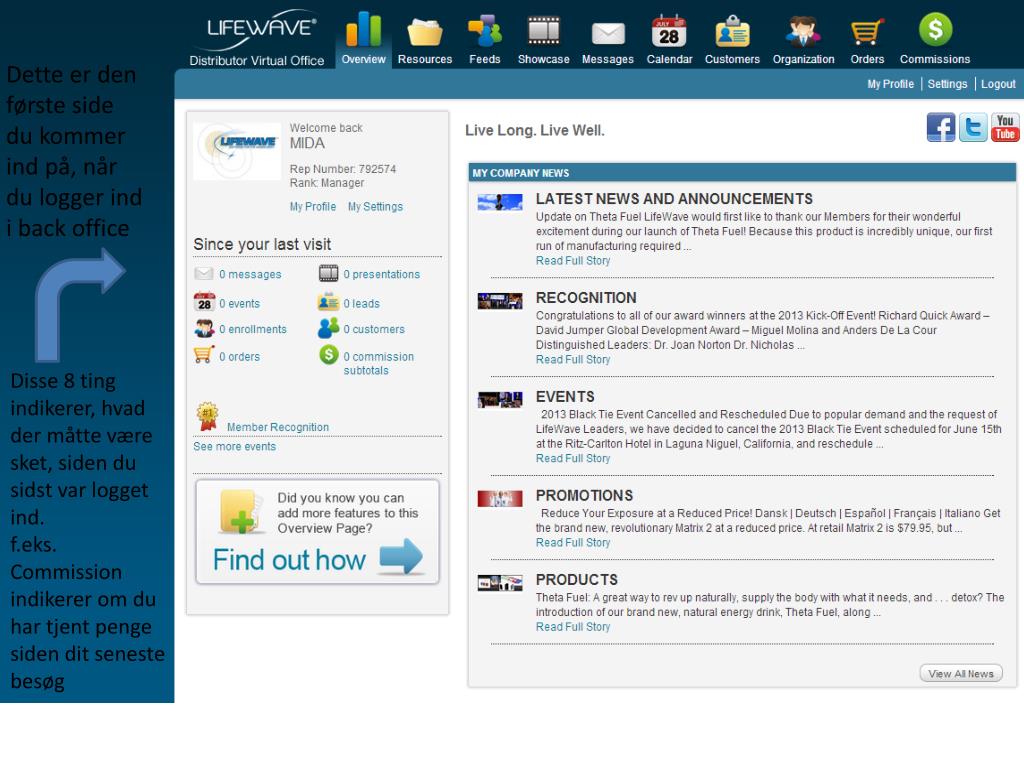Open the Overview bar chart icon
This screenshot has width=1024, height=768.
tap(363, 29)
